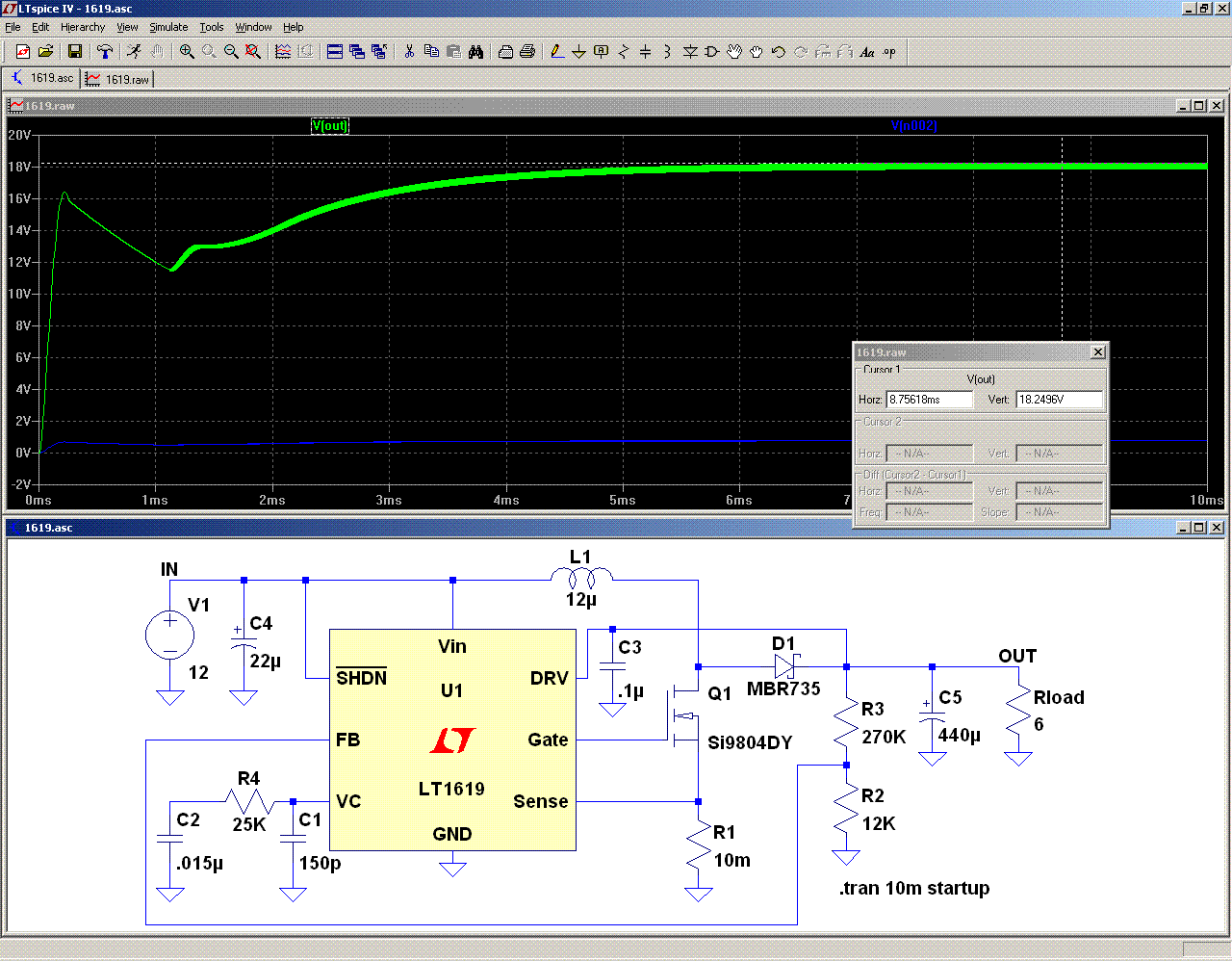Click the MBR735 diode label
This screenshot has width=1232, height=961.
(783, 688)
